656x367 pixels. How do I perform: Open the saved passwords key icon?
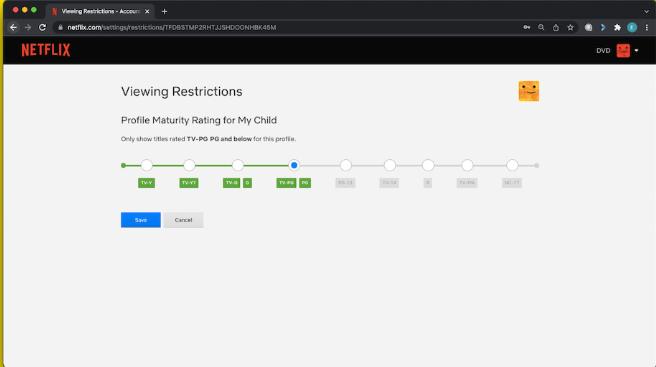(527, 27)
